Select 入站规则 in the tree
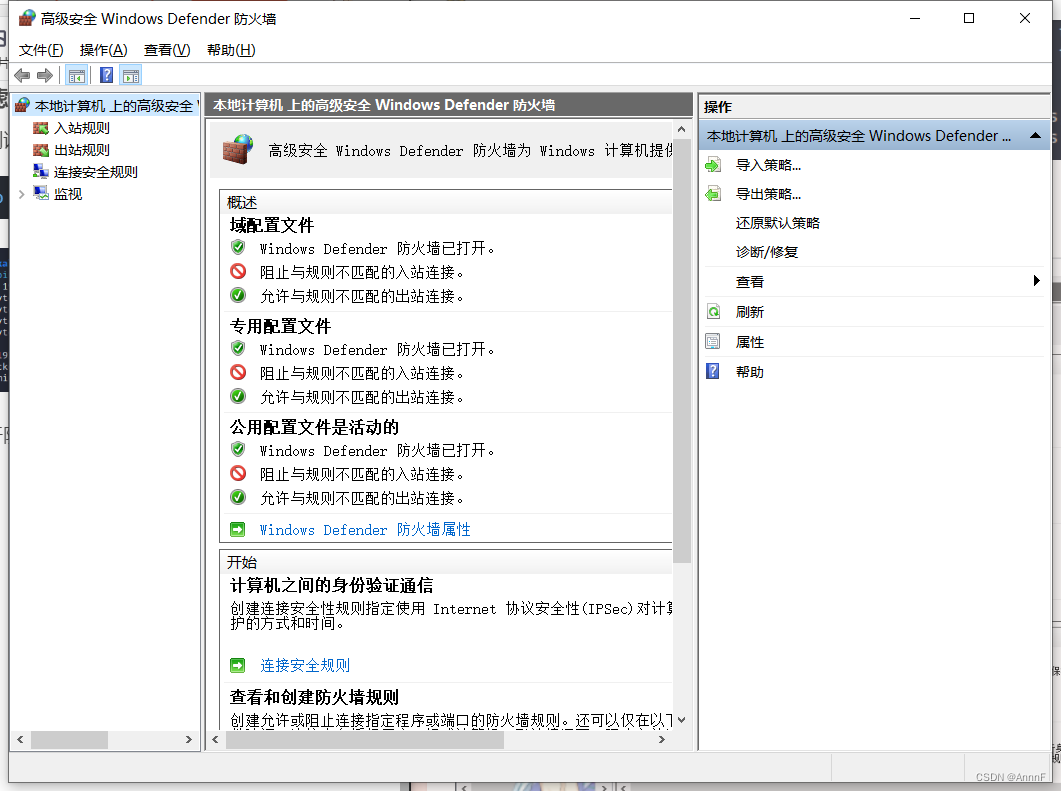The width and height of the screenshot is (1061, 791). tap(82, 128)
